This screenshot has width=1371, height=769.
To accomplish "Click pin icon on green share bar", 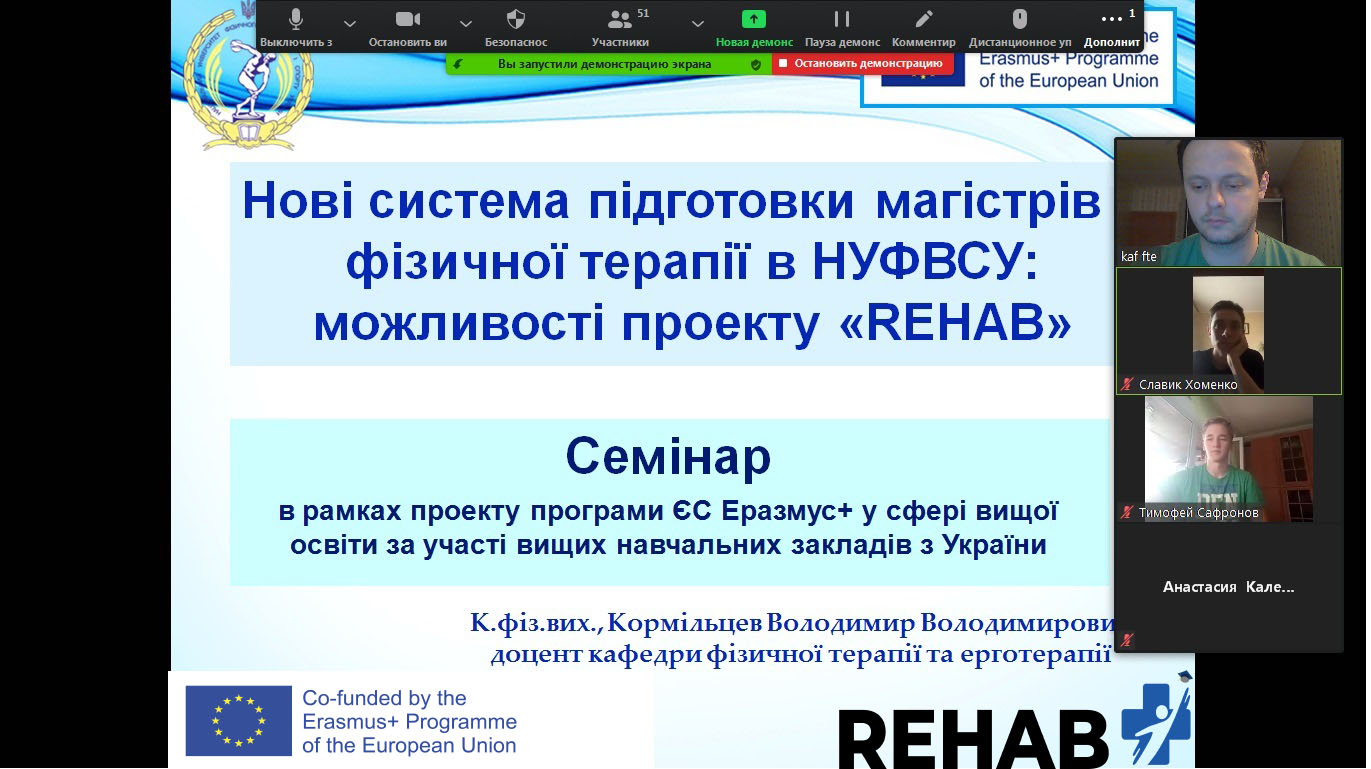I will (458, 64).
